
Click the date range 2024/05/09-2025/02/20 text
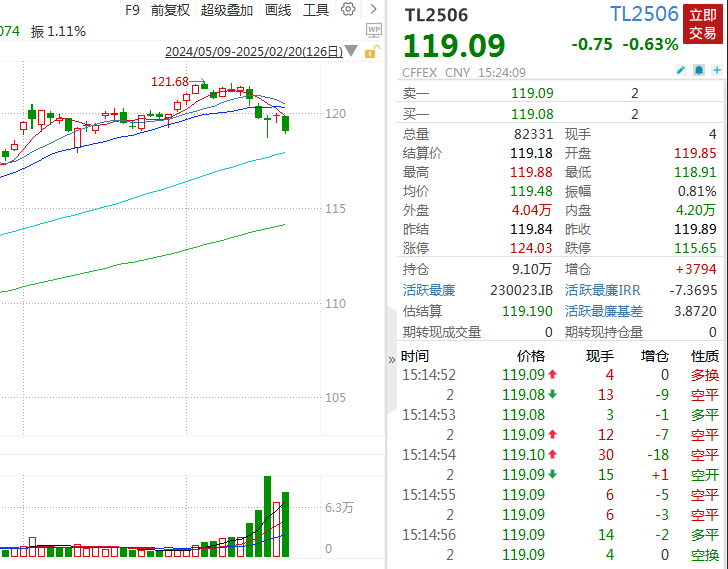[x=254, y=52]
